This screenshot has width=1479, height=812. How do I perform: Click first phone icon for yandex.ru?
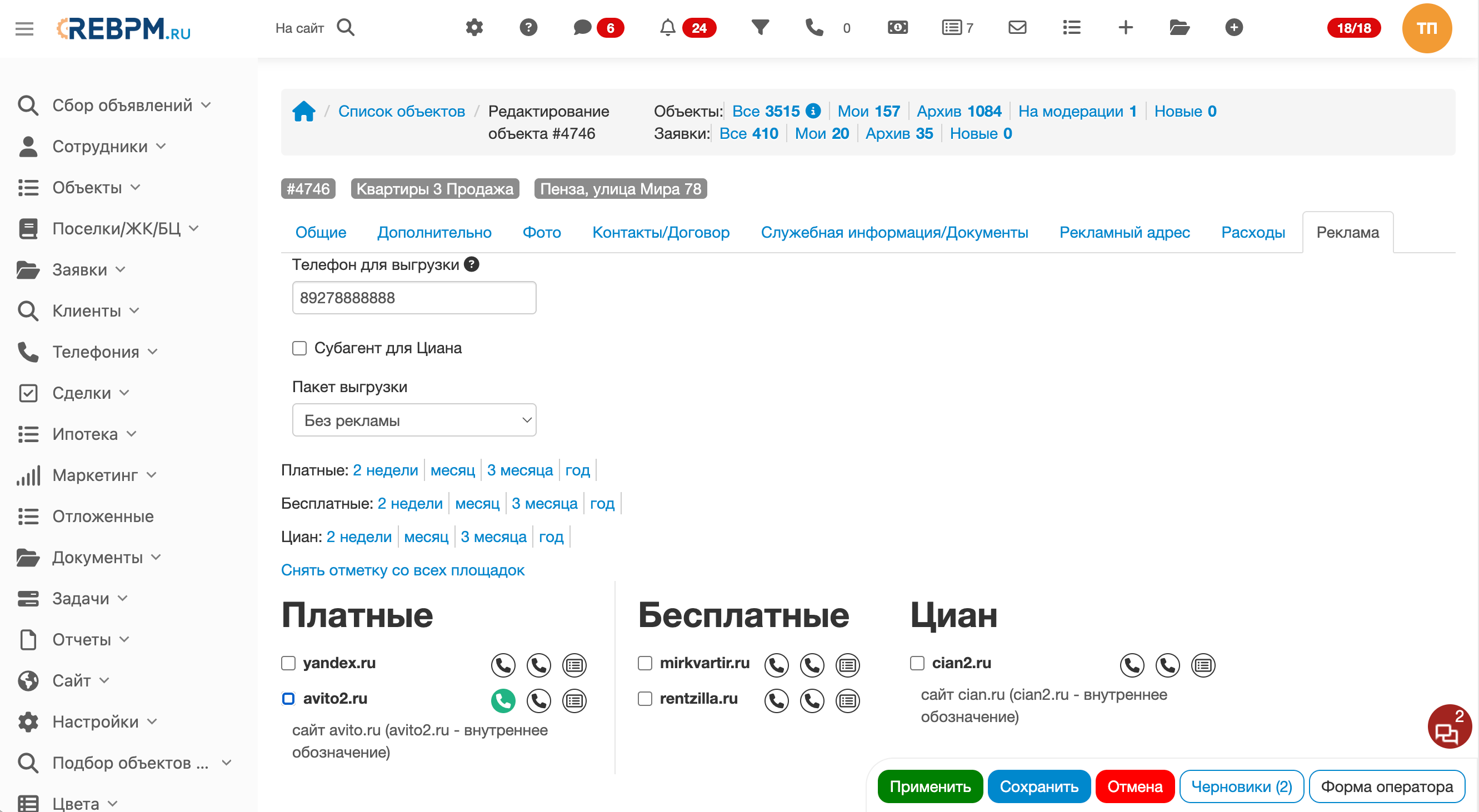tap(503, 664)
